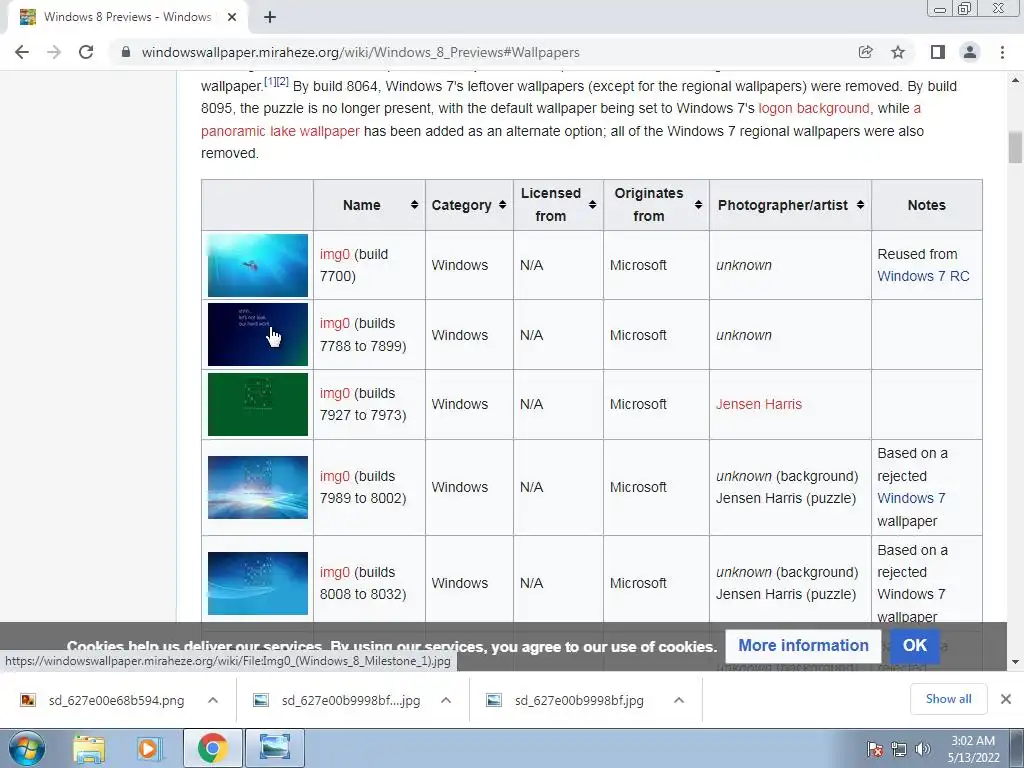Switch to Chrome in the taskbar
Screen dimensions: 1024x768
212,748
